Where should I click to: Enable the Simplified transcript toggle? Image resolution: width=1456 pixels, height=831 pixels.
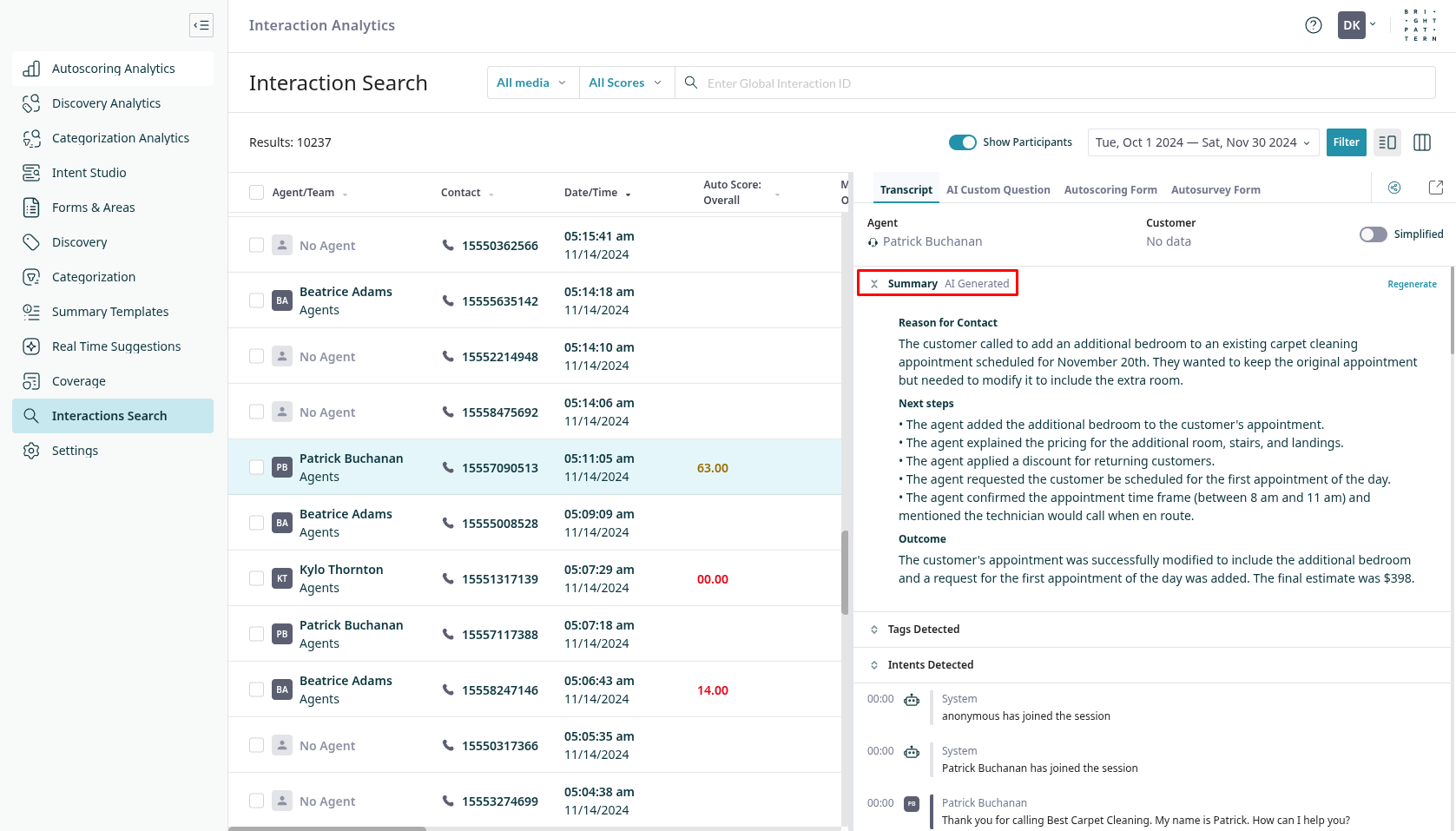click(1373, 234)
